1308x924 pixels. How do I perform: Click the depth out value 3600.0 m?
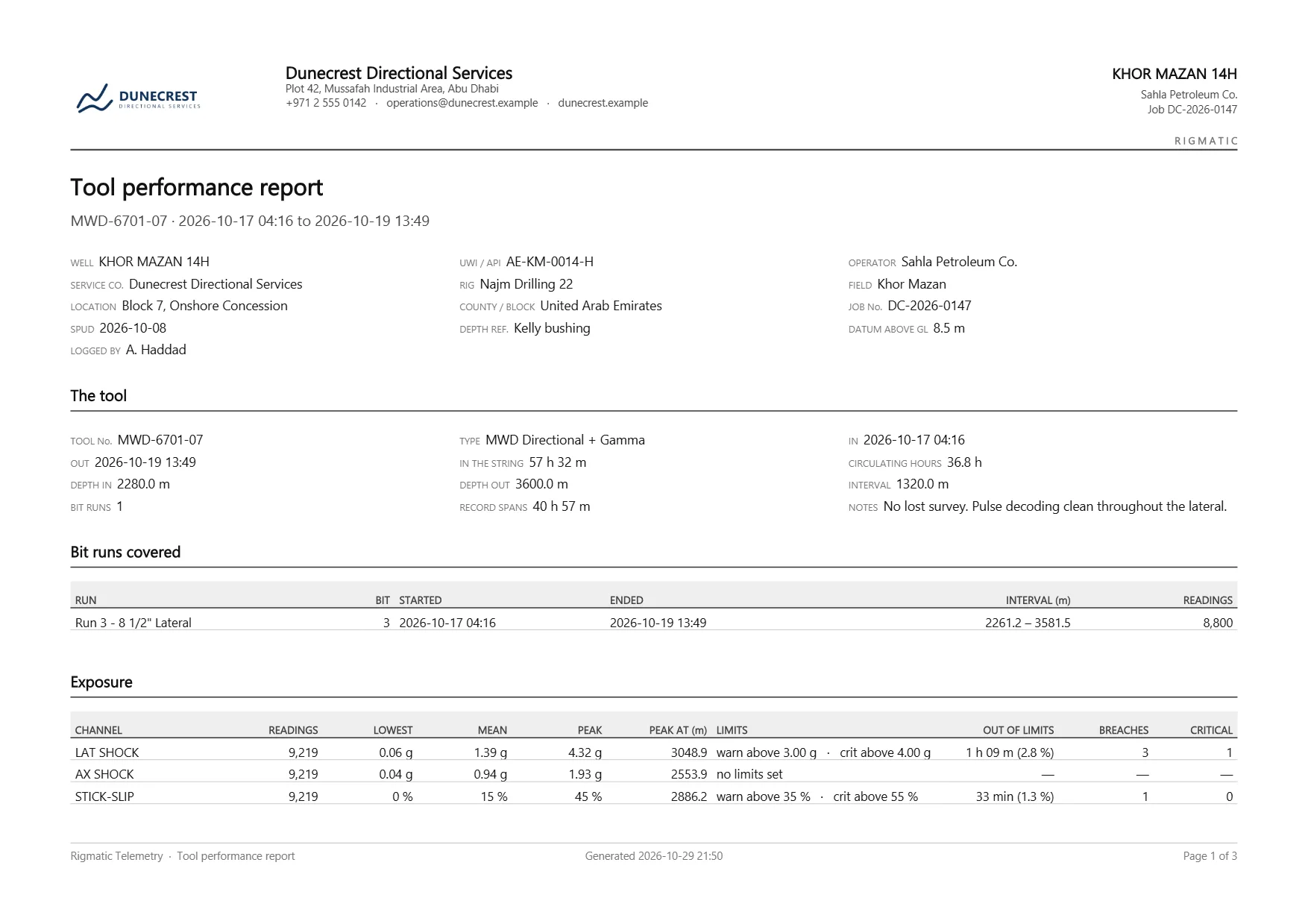tap(541, 484)
